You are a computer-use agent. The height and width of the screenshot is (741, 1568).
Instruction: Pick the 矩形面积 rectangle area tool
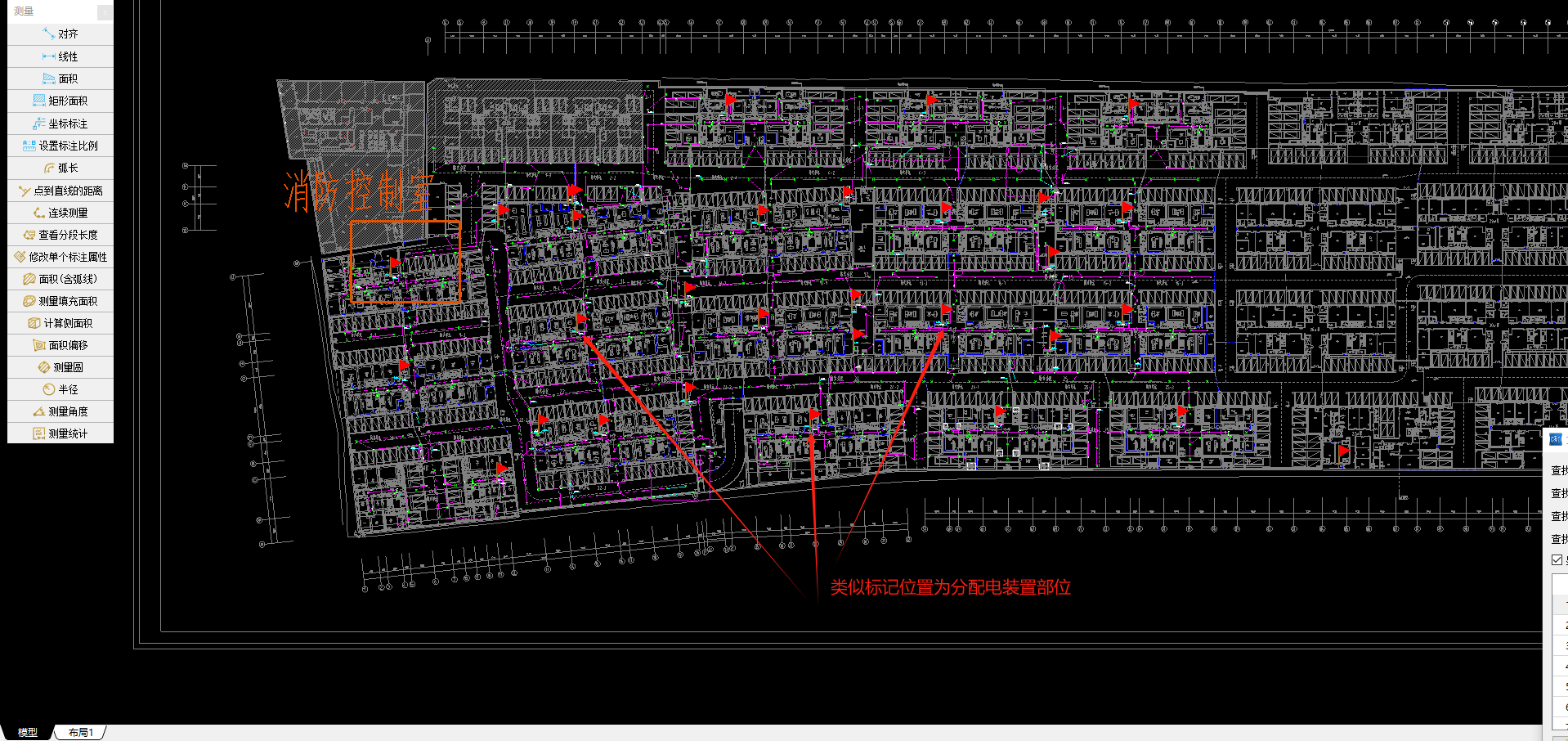point(60,101)
